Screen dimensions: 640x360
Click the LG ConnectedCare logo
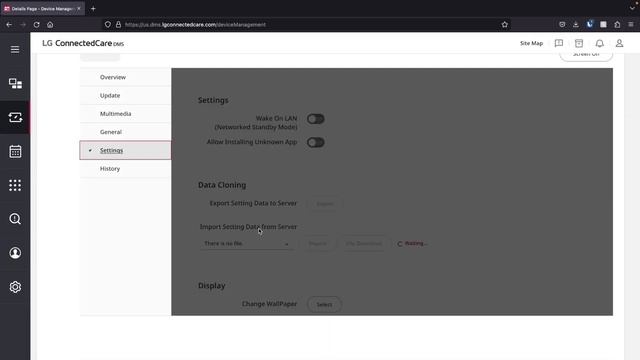coord(83,43)
